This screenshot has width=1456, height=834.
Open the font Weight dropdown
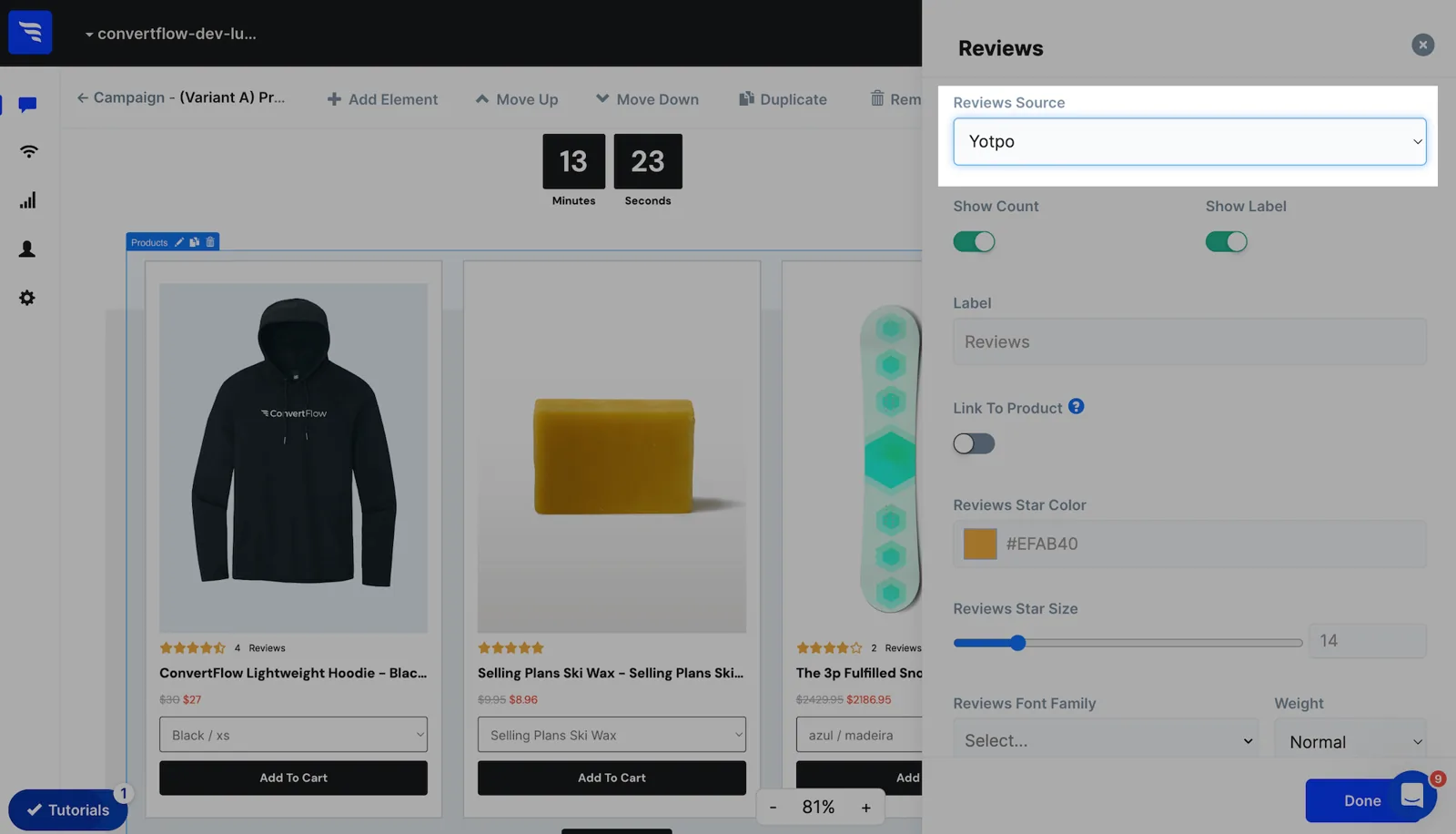(1350, 740)
